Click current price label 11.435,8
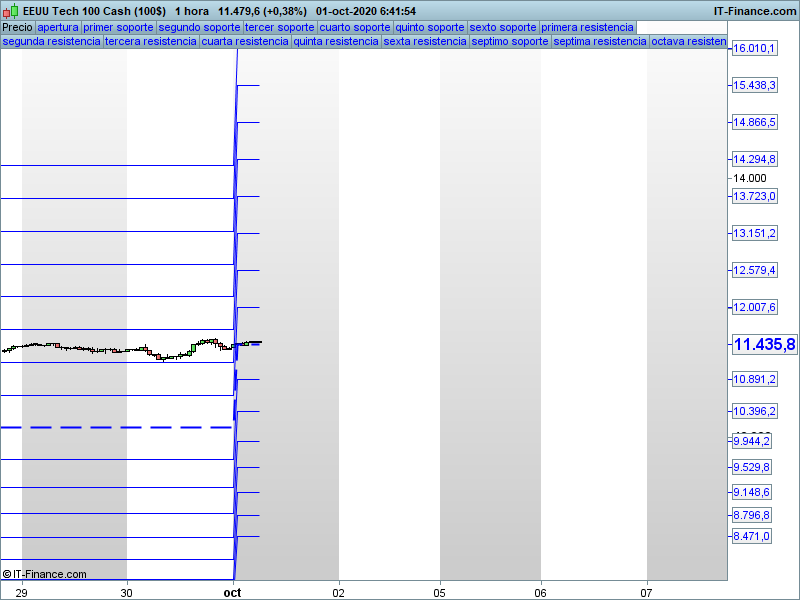 (764, 344)
